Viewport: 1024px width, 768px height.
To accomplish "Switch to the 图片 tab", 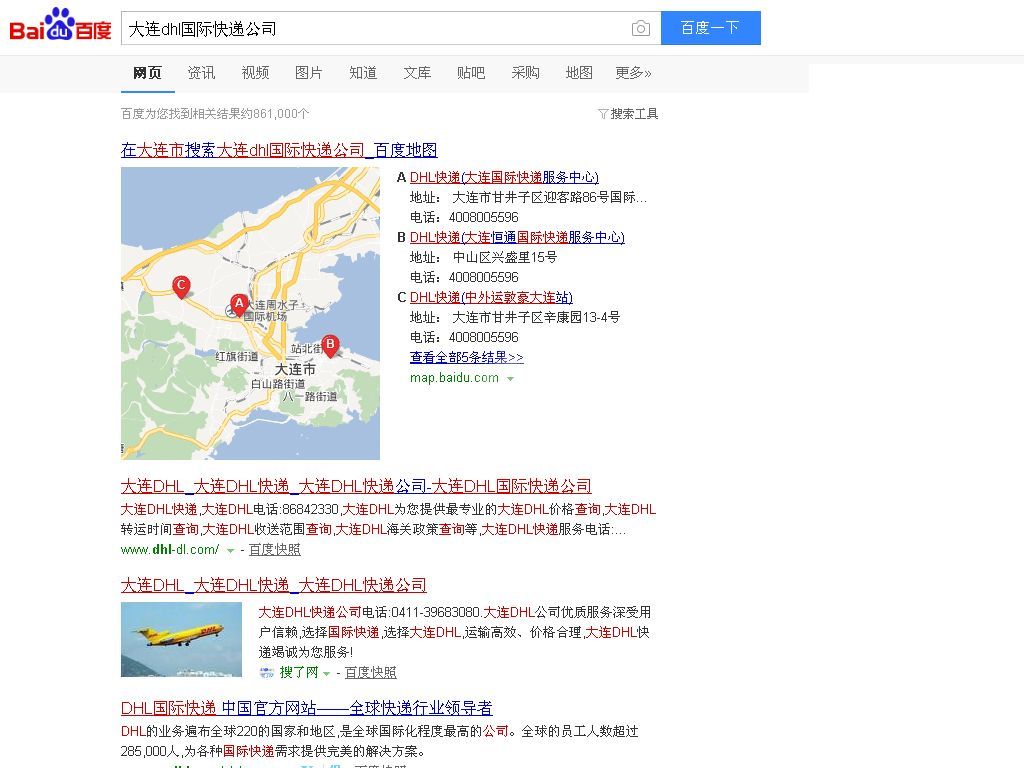I will pyautogui.click(x=309, y=73).
